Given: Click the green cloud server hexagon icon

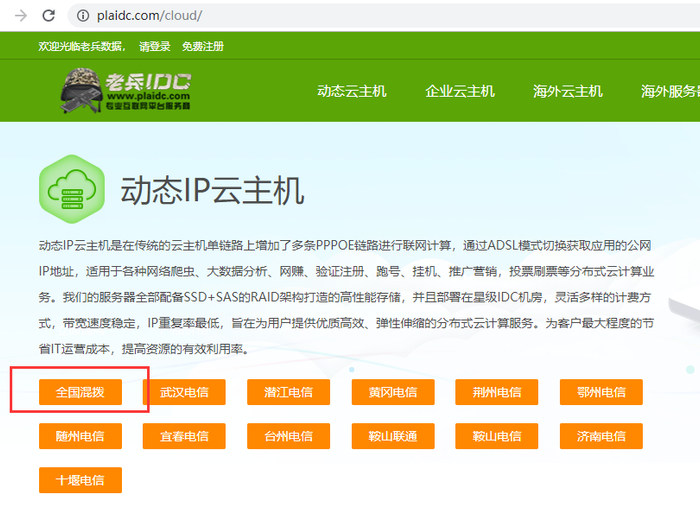Looking at the screenshot, I should (x=72, y=189).
